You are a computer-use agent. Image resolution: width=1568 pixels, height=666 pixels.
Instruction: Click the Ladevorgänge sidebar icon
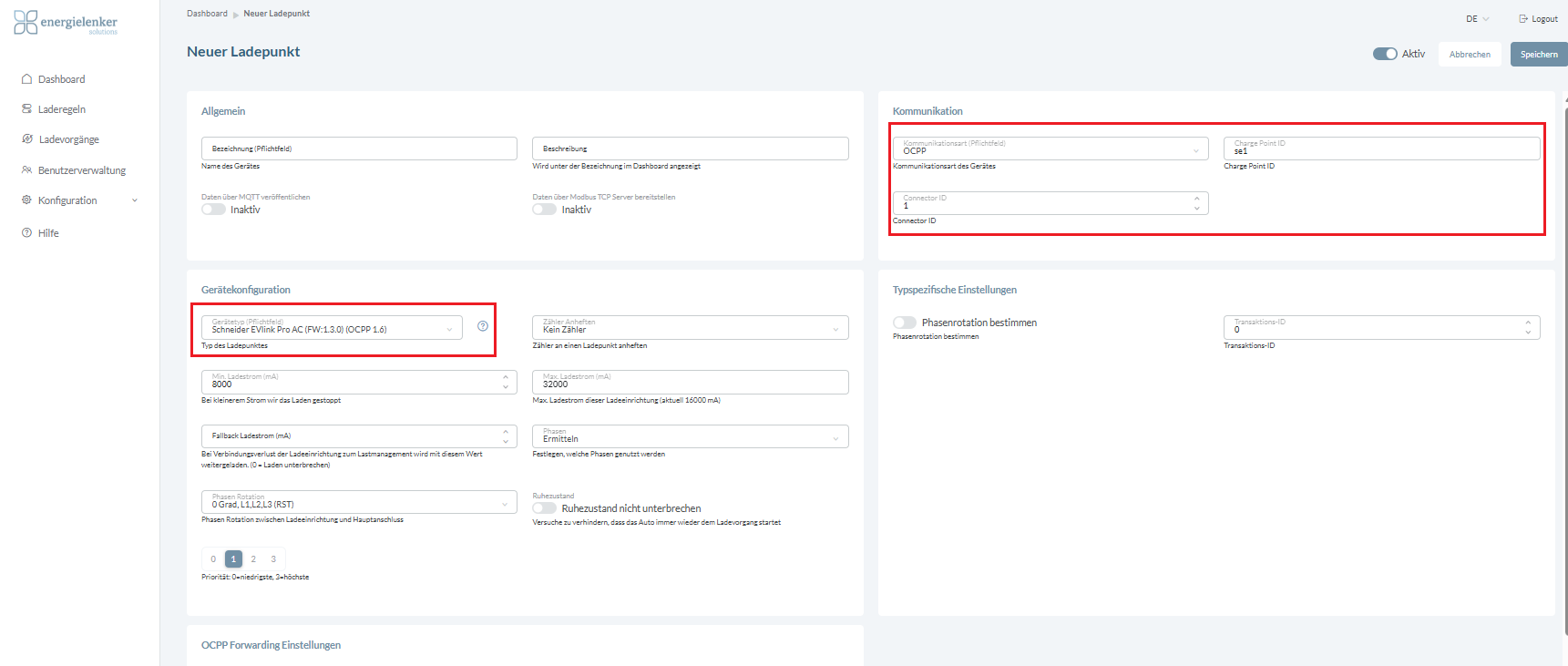(27, 139)
